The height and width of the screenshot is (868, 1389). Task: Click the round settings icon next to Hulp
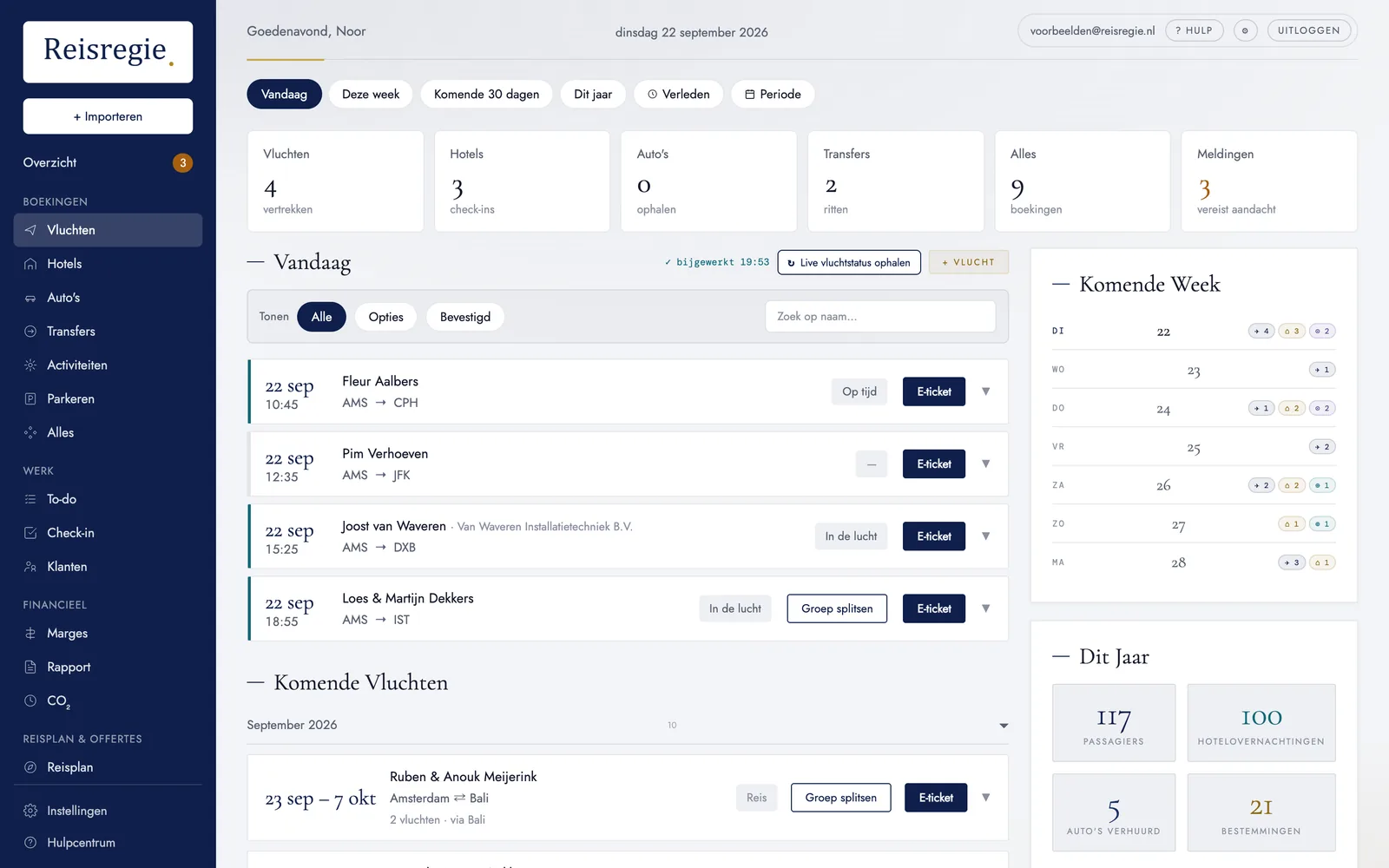(x=1245, y=30)
